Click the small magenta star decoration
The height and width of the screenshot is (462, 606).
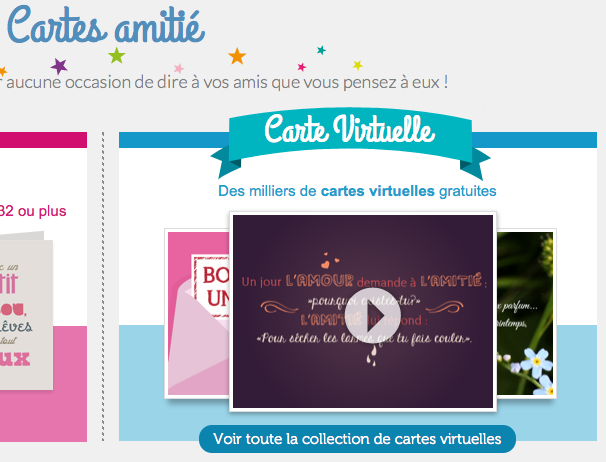point(302,67)
